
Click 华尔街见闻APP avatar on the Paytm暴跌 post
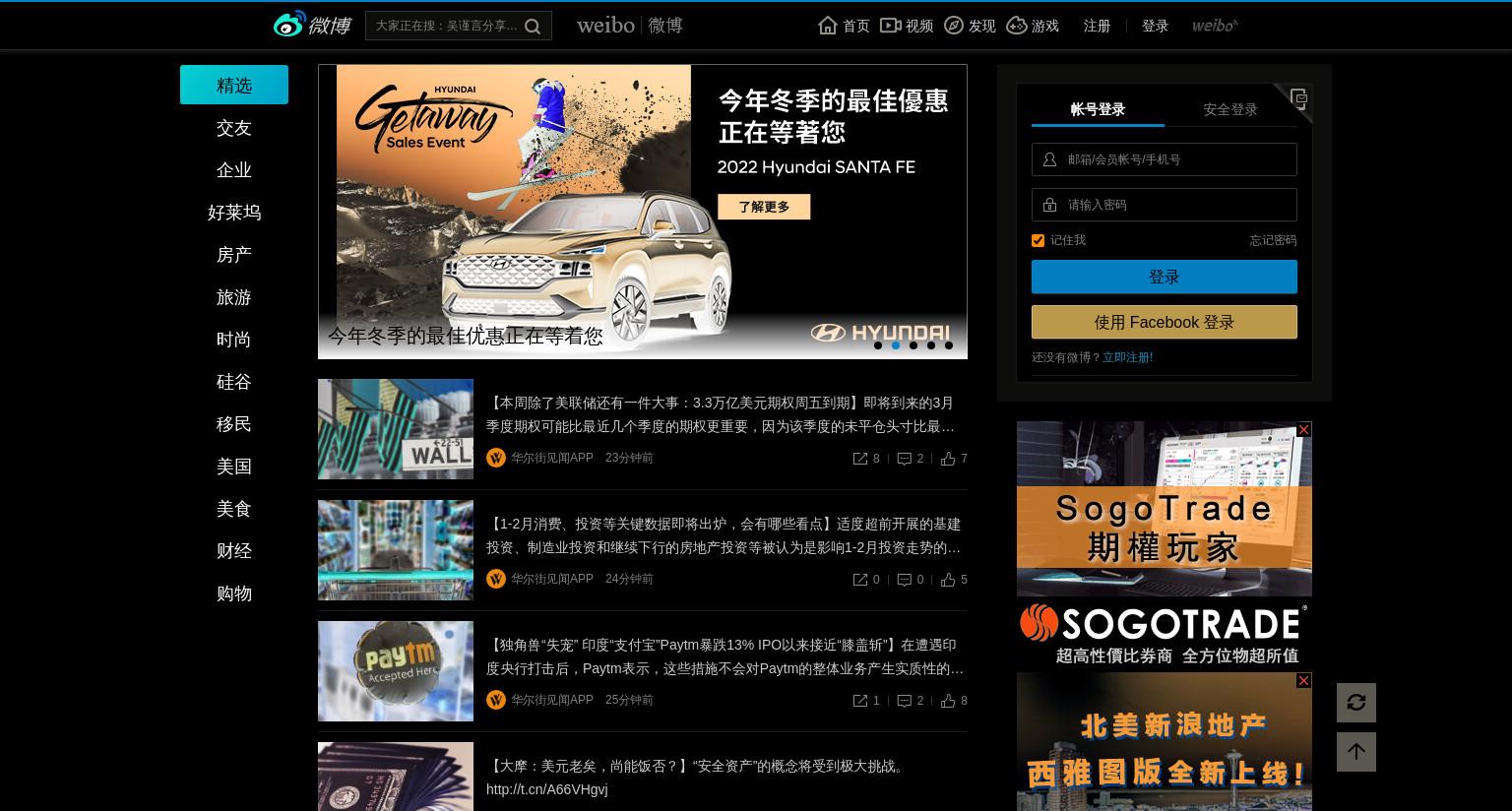[496, 700]
